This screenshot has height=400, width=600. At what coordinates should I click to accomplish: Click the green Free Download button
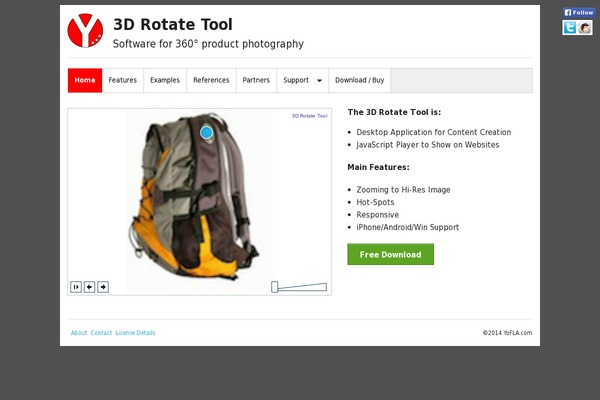390,255
